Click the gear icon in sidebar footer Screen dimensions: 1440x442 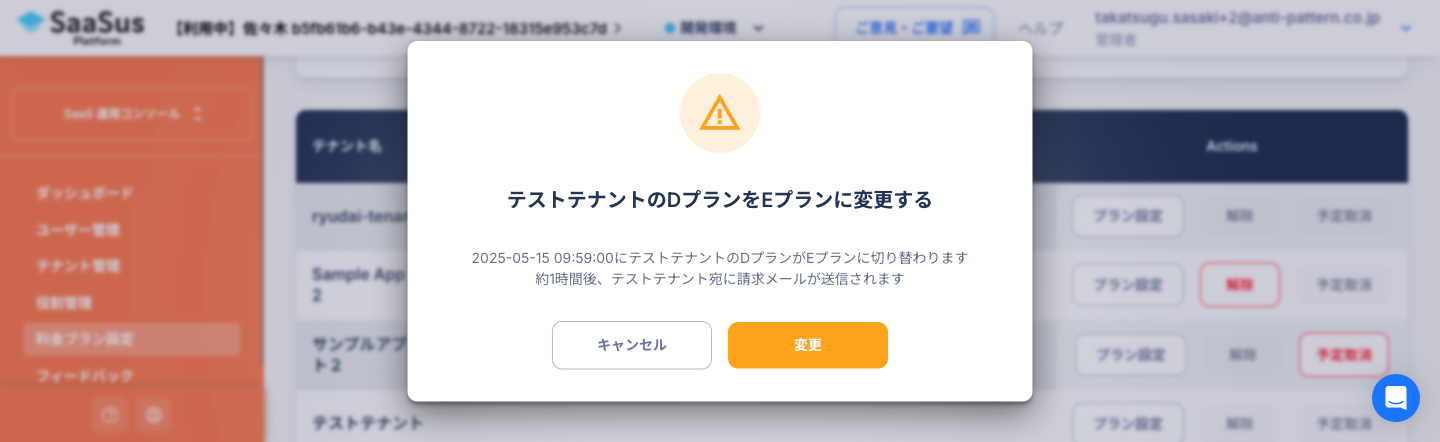153,414
